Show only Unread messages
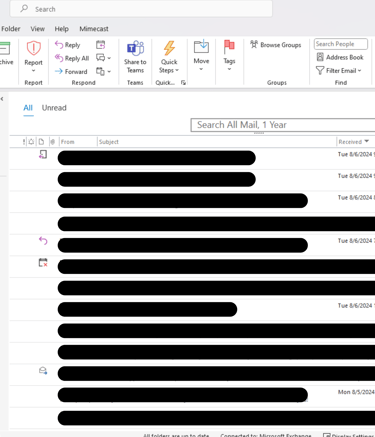The width and height of the screenshot is (375, 437). pyautogui.click(x=54, y=108)
